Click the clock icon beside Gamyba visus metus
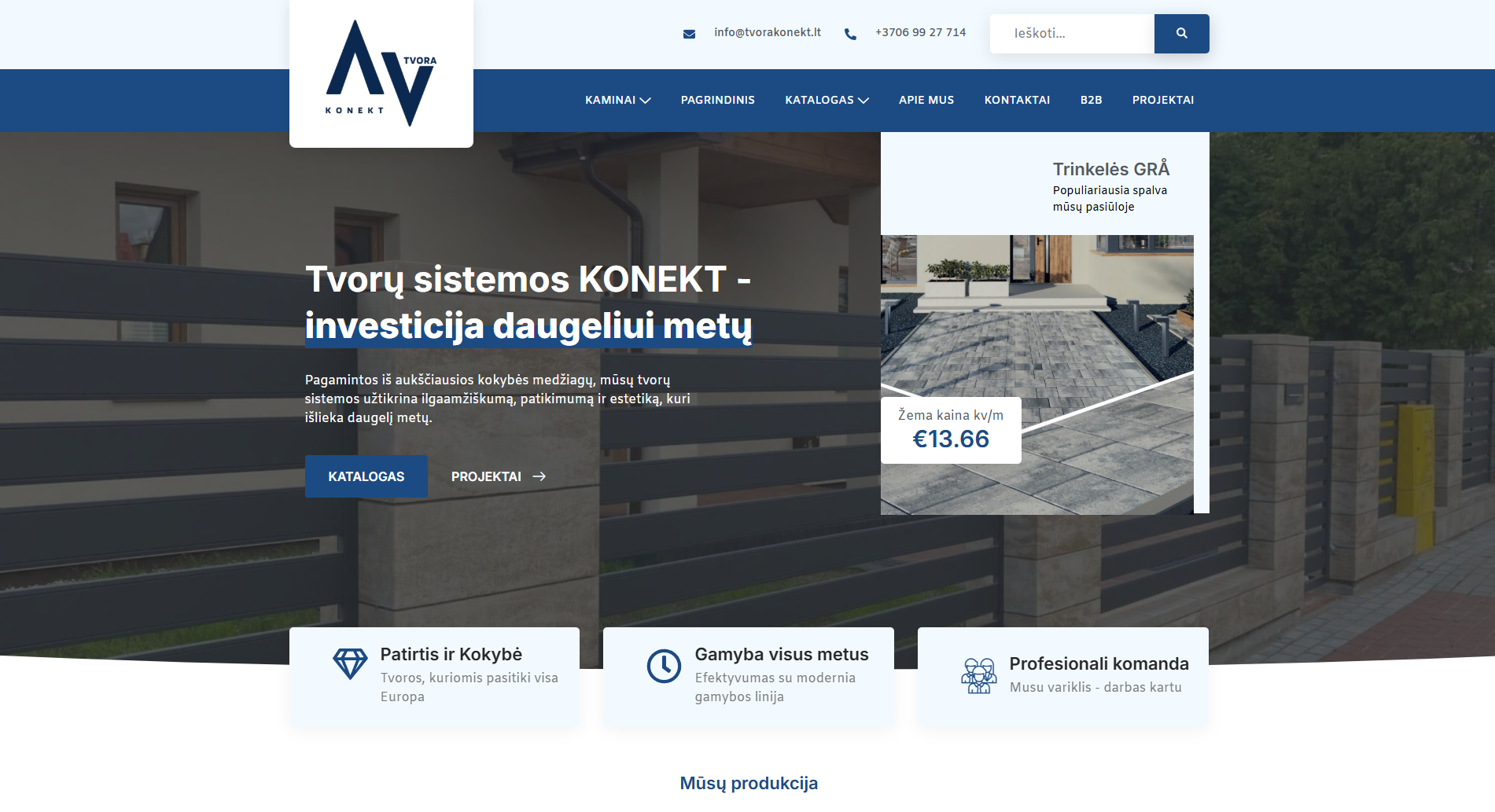This screenshot has height=812, width=1495. tap(664, 666)
